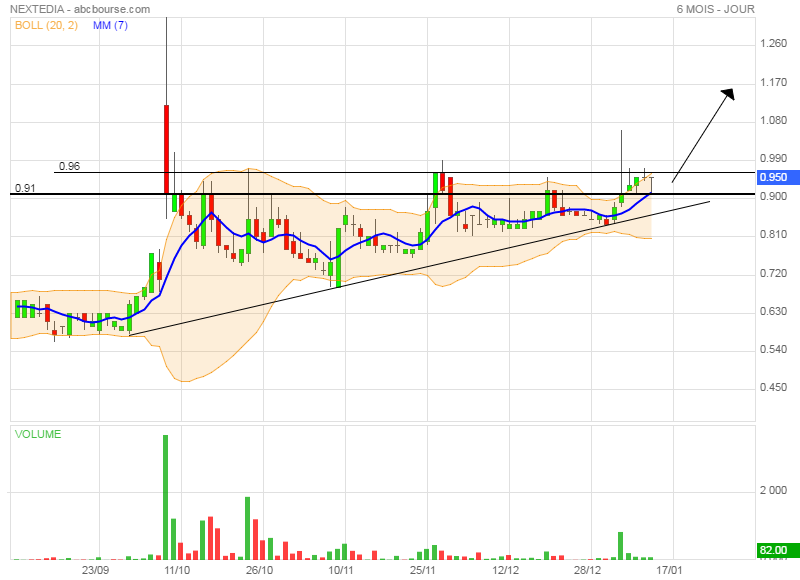The width and height of the screenshot is (800, 580).
Task: Click the 26/10 date label
Action: point(259,570)
